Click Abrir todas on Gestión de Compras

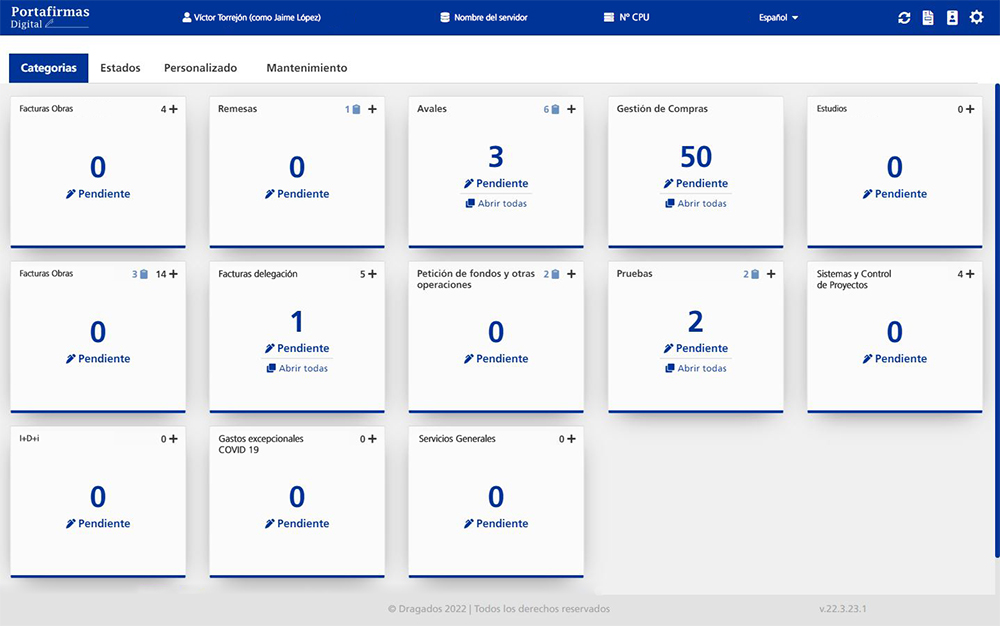695,203
